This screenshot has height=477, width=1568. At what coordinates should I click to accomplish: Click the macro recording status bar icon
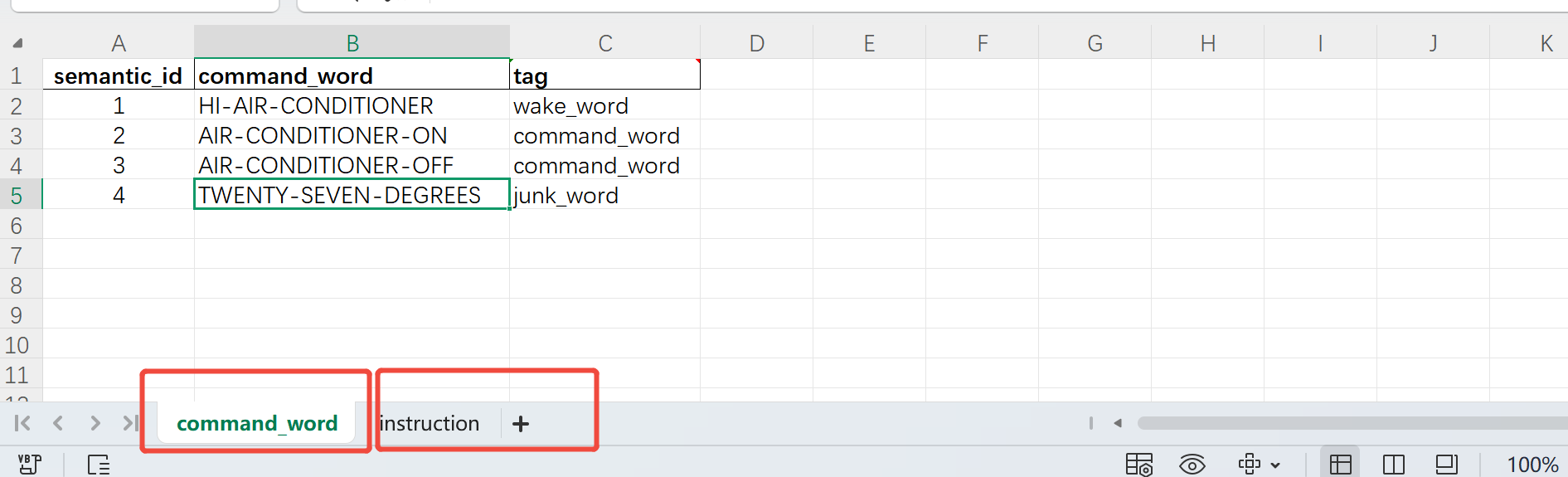point(29,464)
